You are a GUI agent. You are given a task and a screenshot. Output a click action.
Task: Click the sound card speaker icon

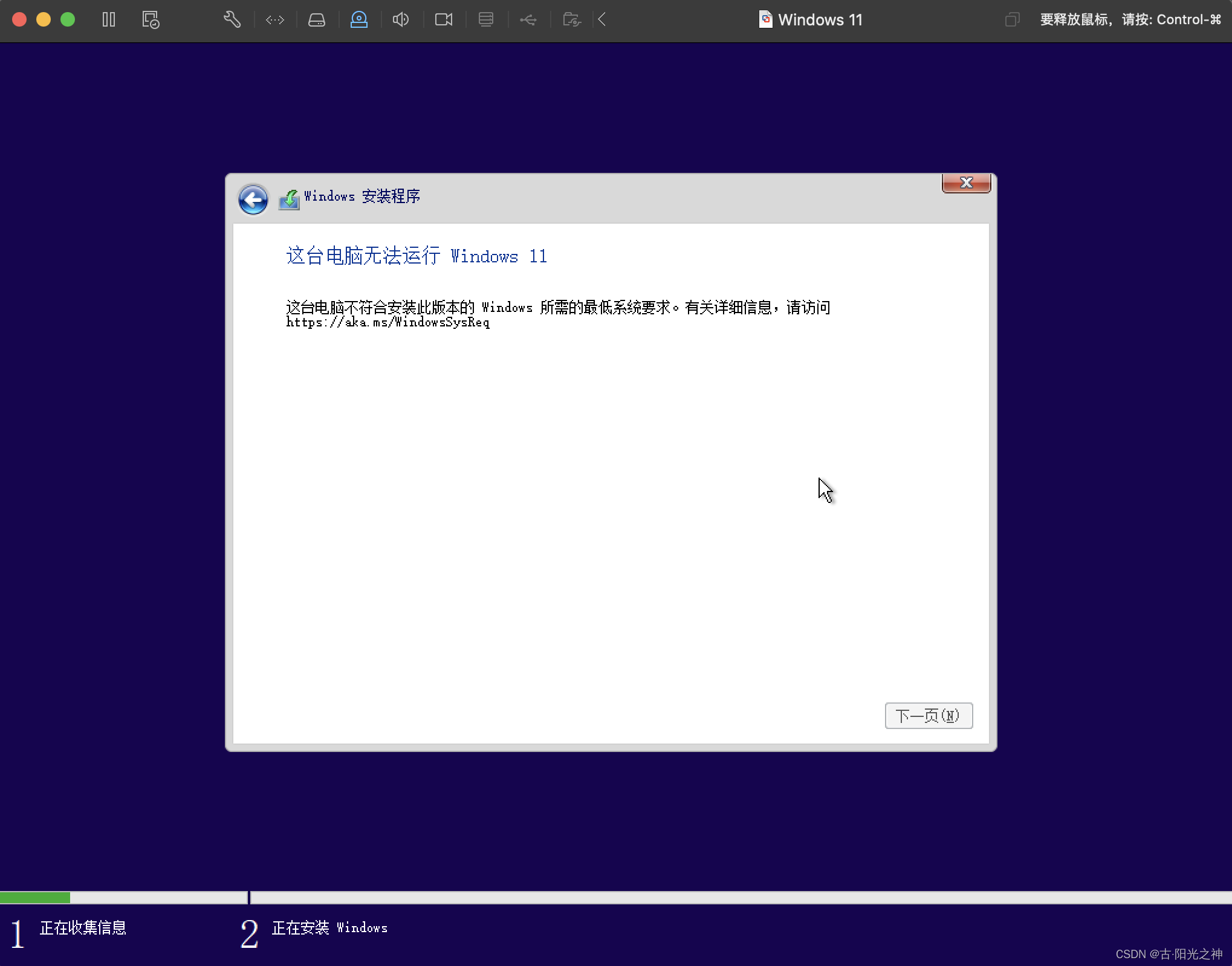401,20
